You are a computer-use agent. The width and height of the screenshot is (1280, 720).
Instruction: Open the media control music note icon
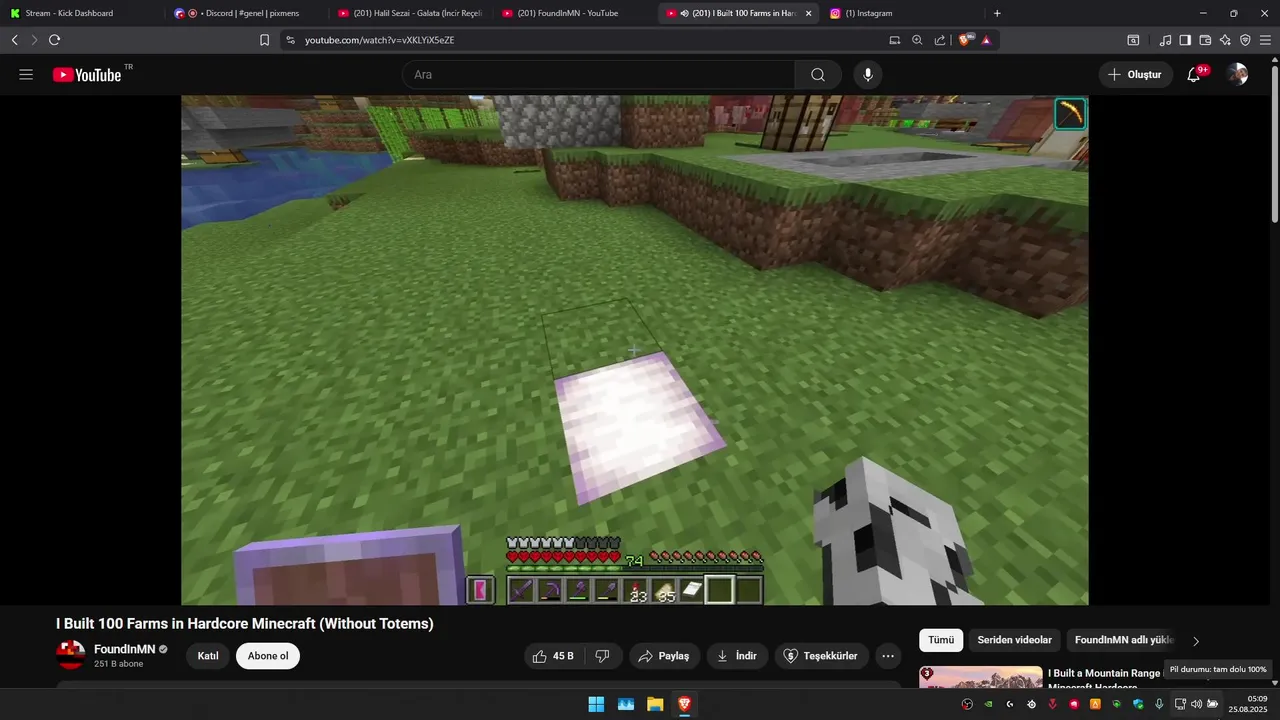click(1165, 40)
